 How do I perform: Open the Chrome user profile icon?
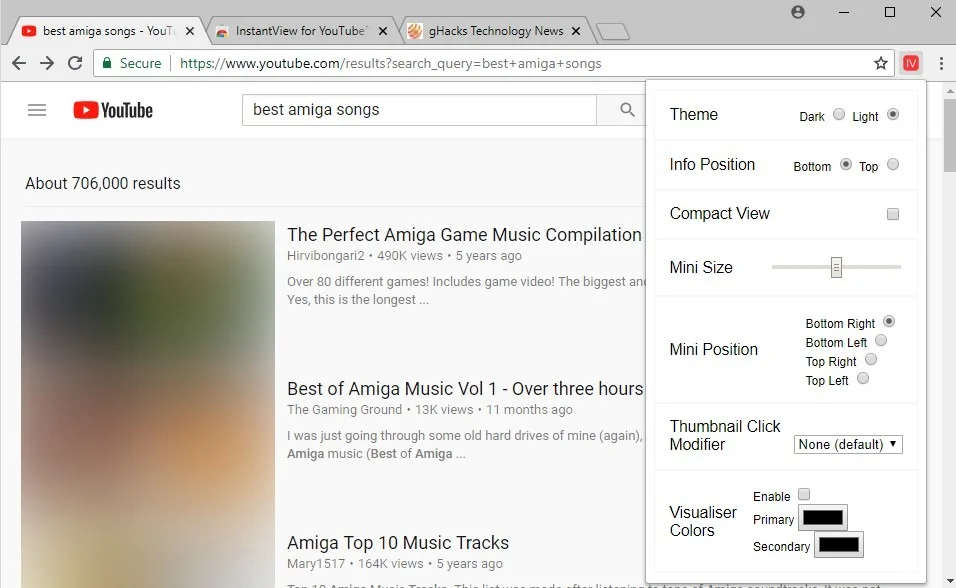click(x=797, y=12)
